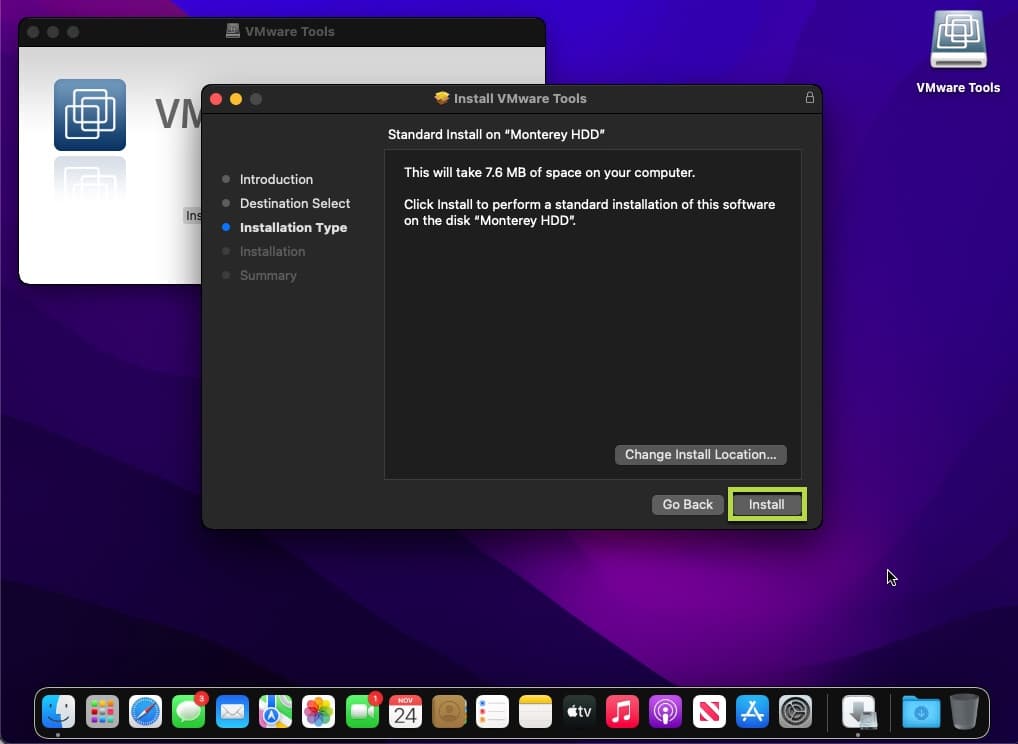Open Photos app from the Dock
1018x744 pixels.
tap(318, 711)
